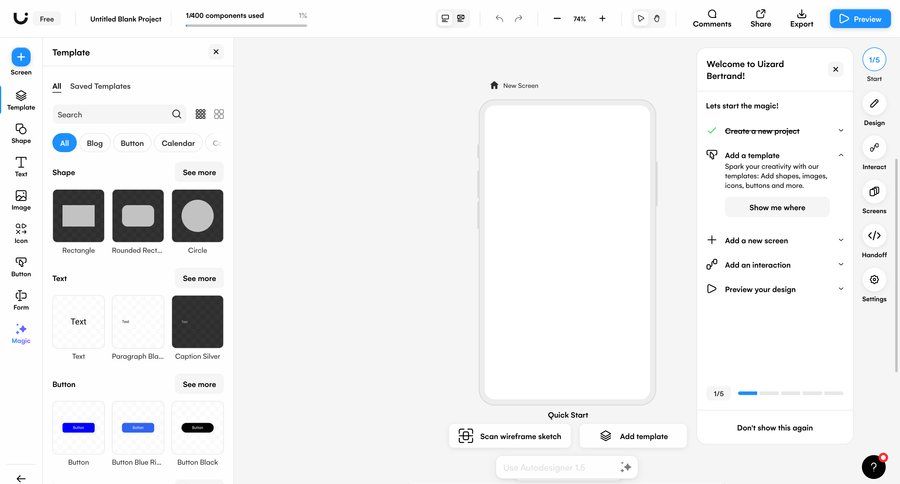Viewport: 900px width, 484px height.
Task: Undo the last action
Action: click(x=499, y=18)
